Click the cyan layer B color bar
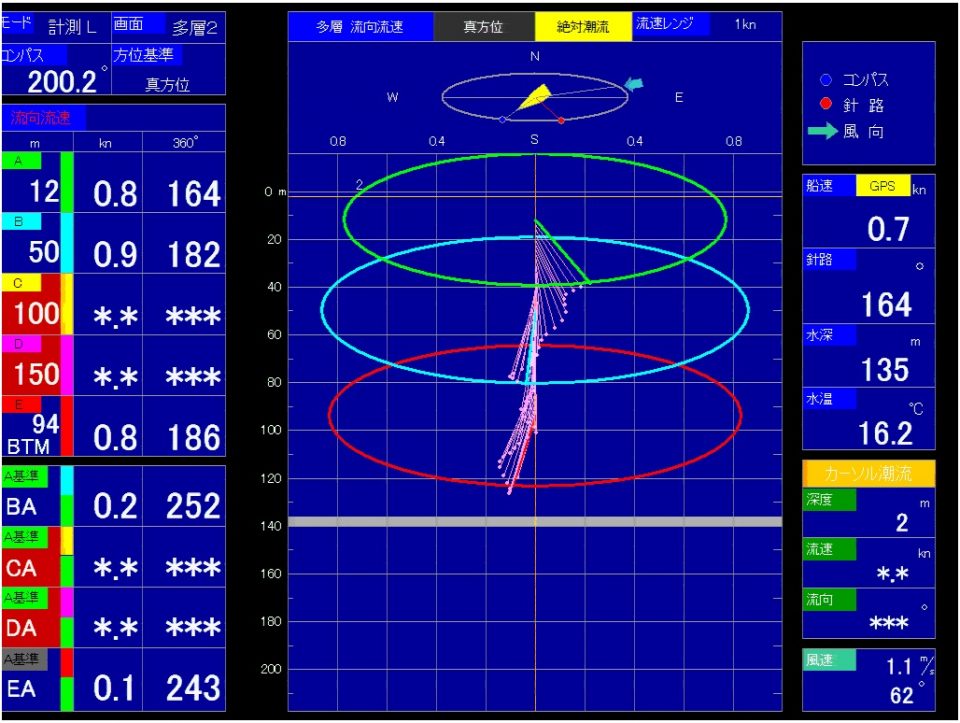 coord(67,243)
